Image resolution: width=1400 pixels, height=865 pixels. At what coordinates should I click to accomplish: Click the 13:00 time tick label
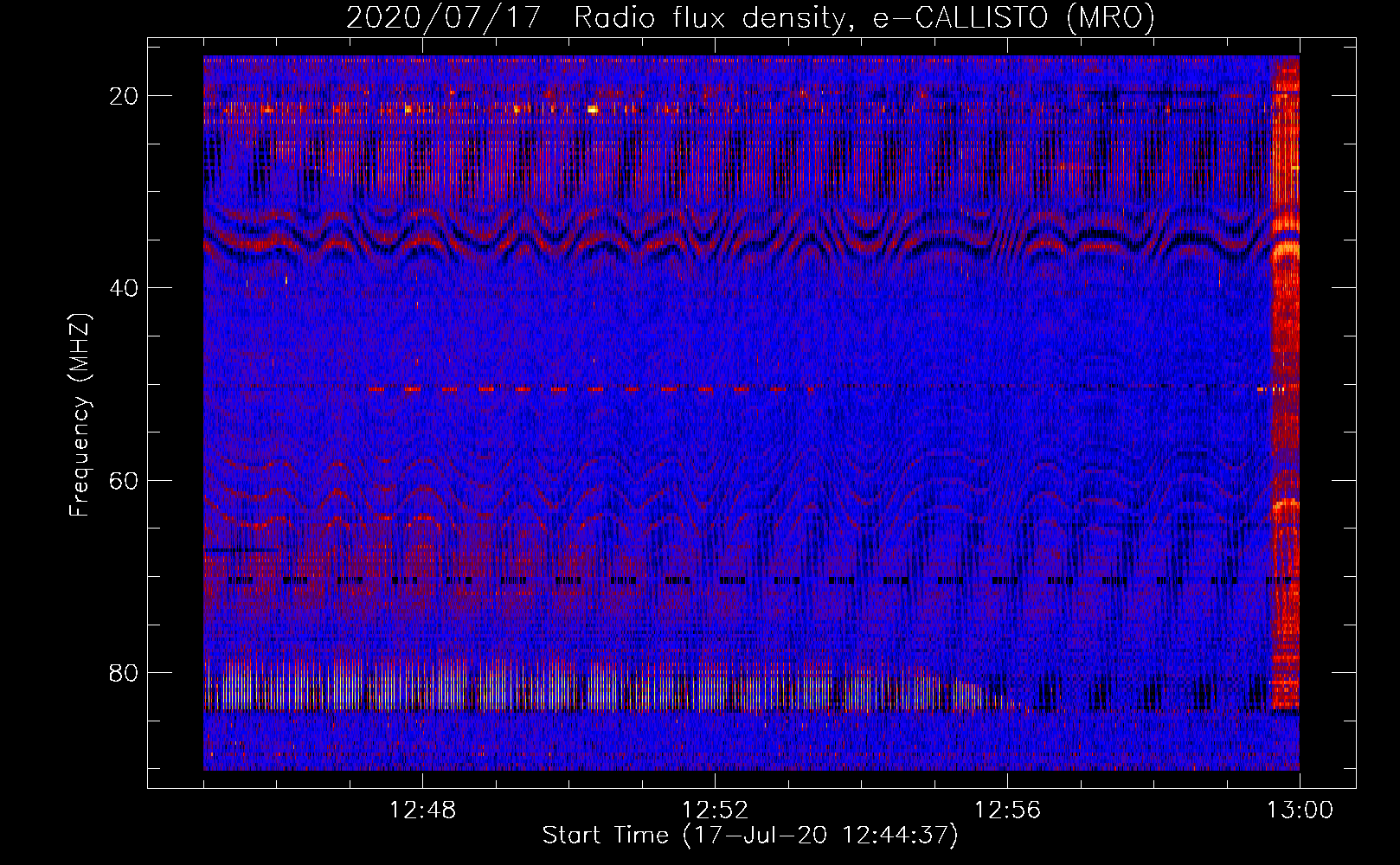point(1300,811)
